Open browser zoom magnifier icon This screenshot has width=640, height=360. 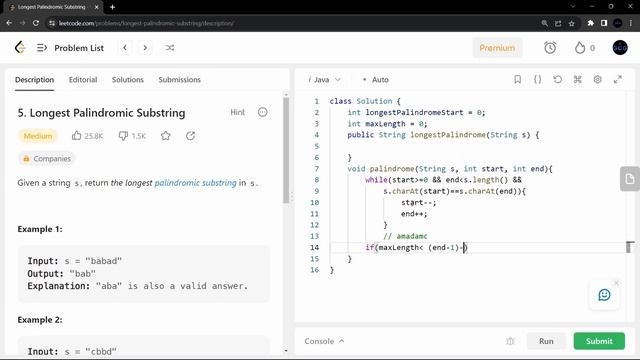(544, 23)
